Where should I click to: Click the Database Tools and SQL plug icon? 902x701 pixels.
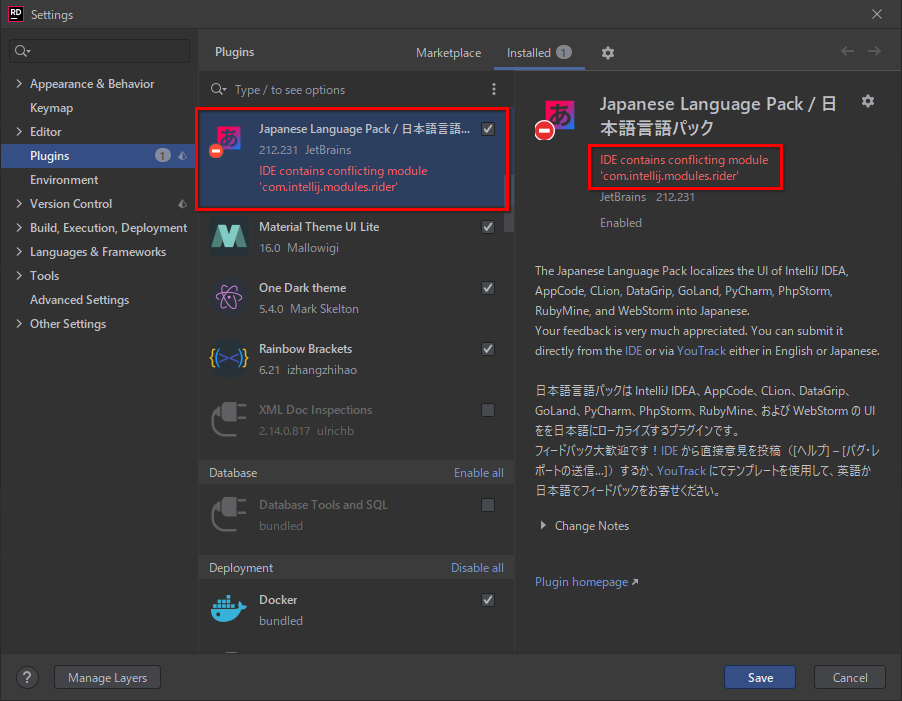pyautogui.click(x=229, y=514)
